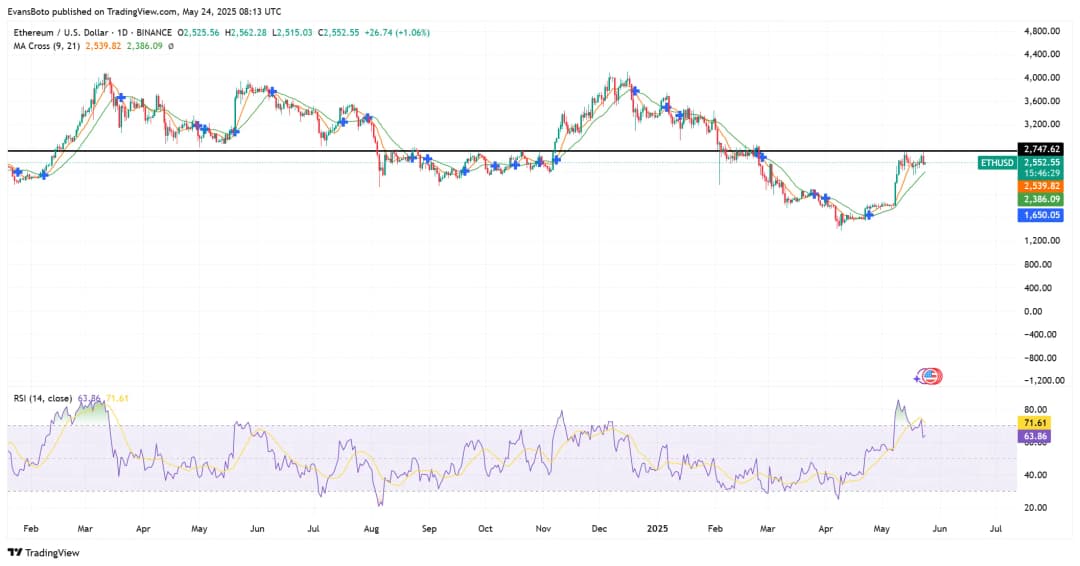Select the green 2,552.55 current price label
The width and height of the screenshot is (1080, 566).
pos(1041,162)
